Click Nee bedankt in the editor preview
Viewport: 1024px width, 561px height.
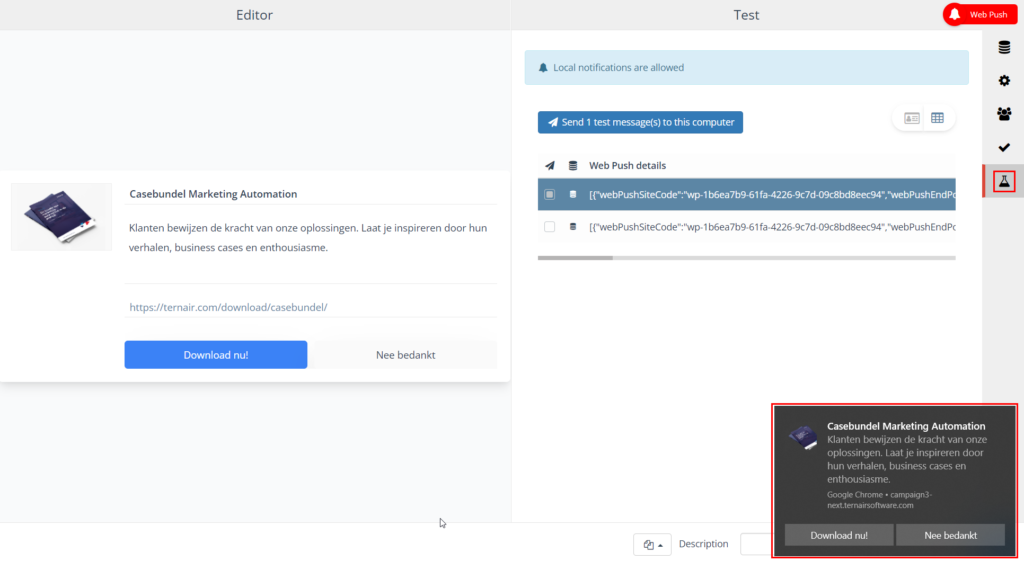click(405, 355)
